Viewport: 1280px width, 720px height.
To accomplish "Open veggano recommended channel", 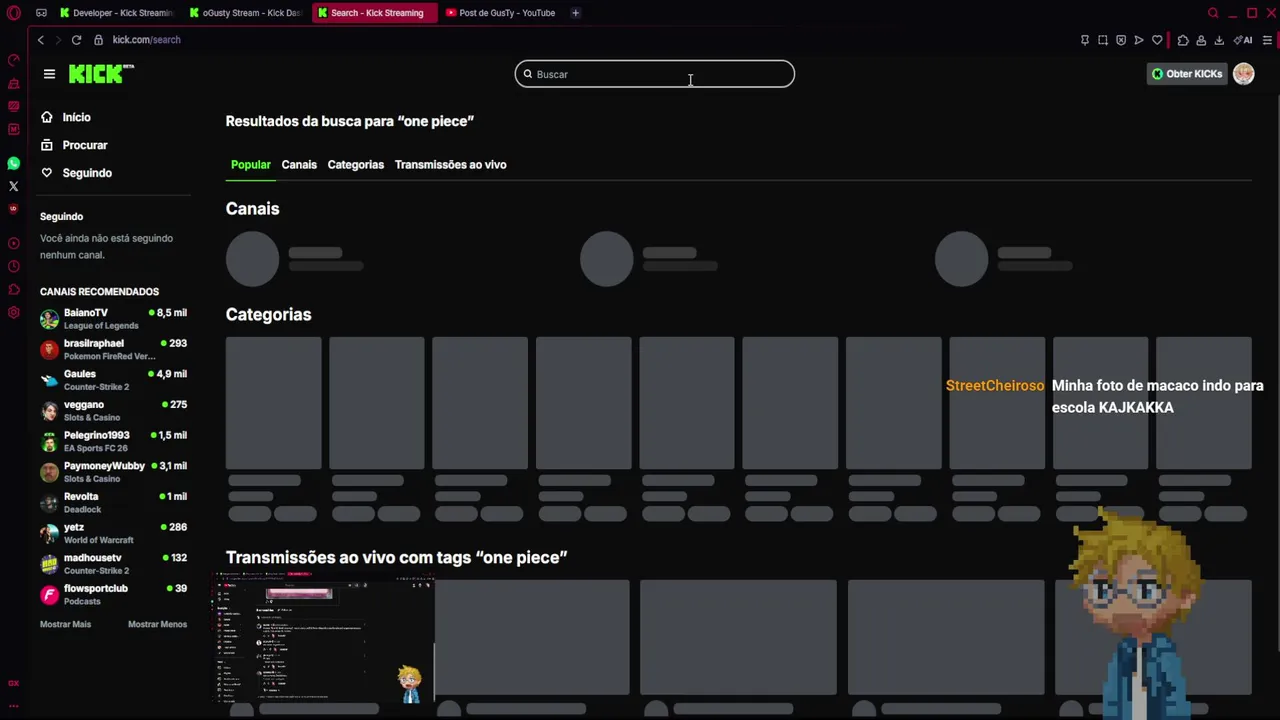I will coord(113,411).
